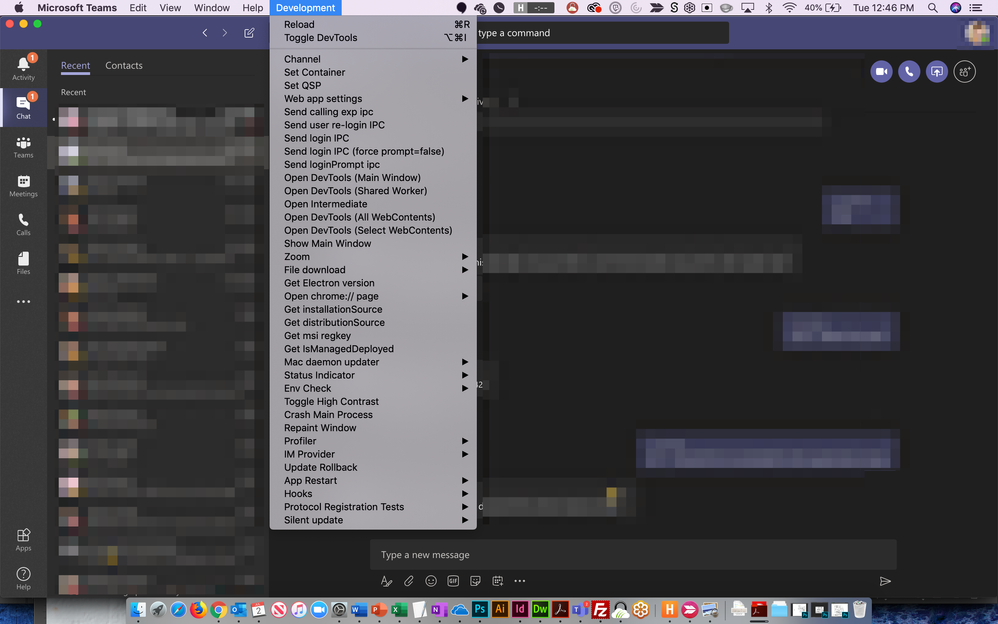Select Send login IPC item
Screen dimensions: 998x624
coord(373,138)
